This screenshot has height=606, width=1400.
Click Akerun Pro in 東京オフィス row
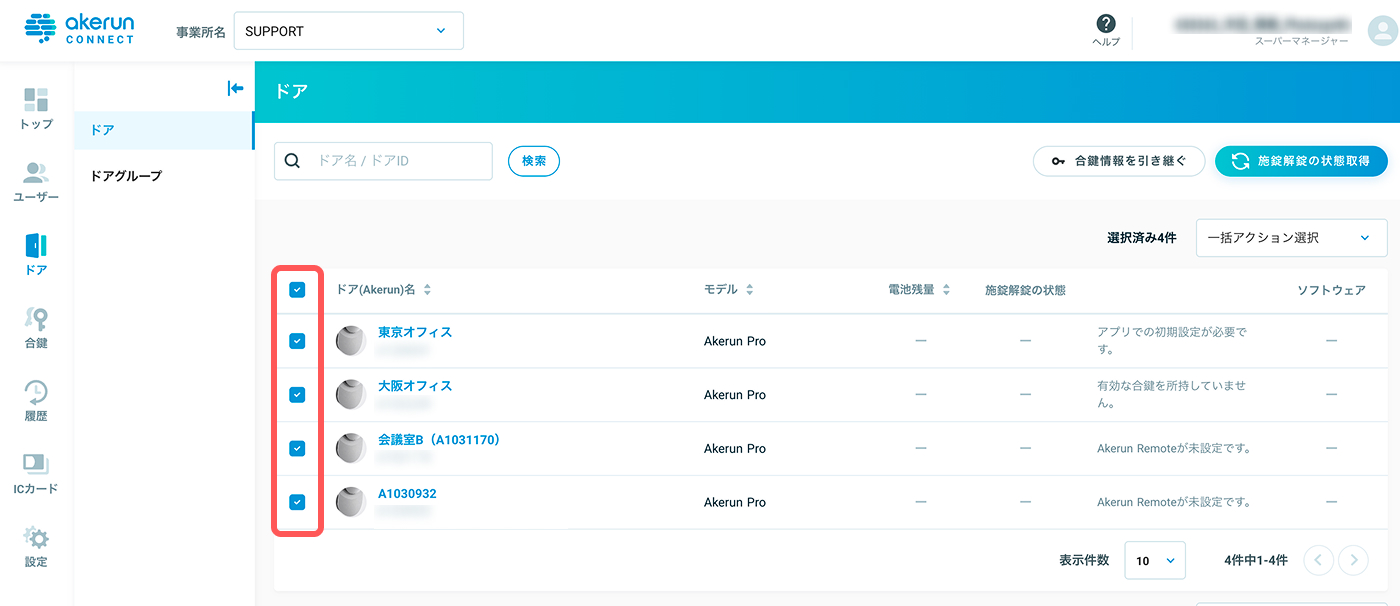(x=735, y=341)
